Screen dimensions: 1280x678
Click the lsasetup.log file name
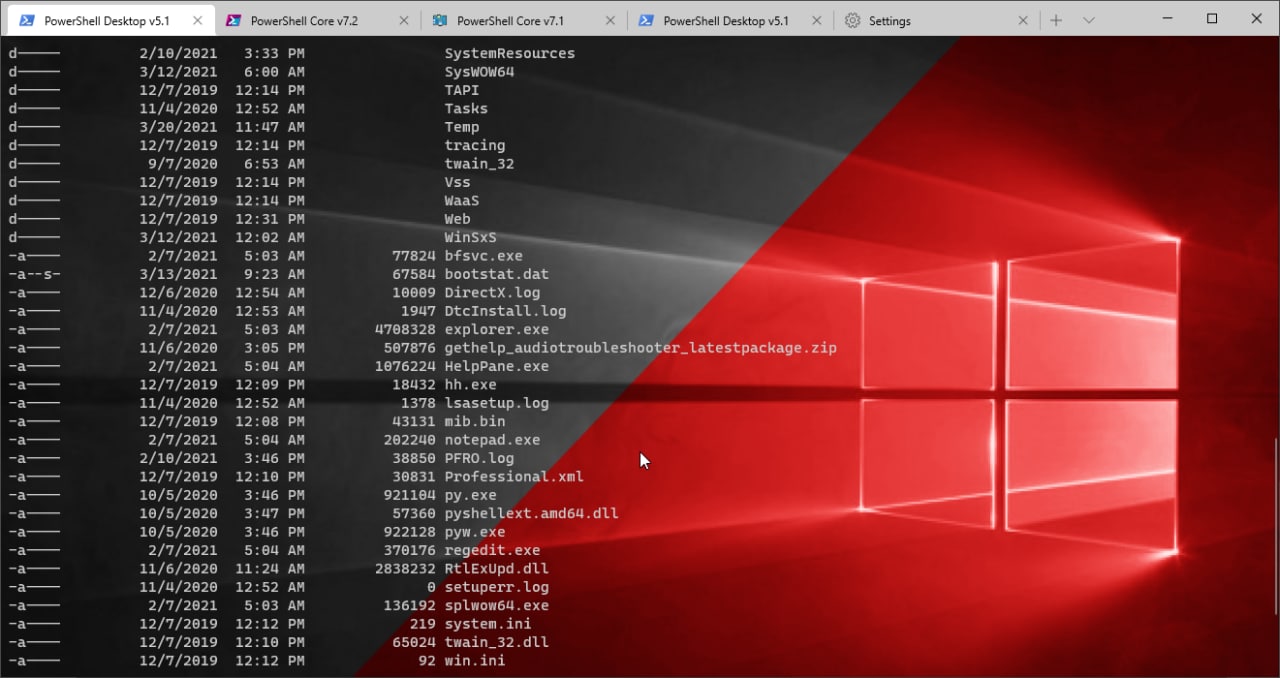point(497,403)
